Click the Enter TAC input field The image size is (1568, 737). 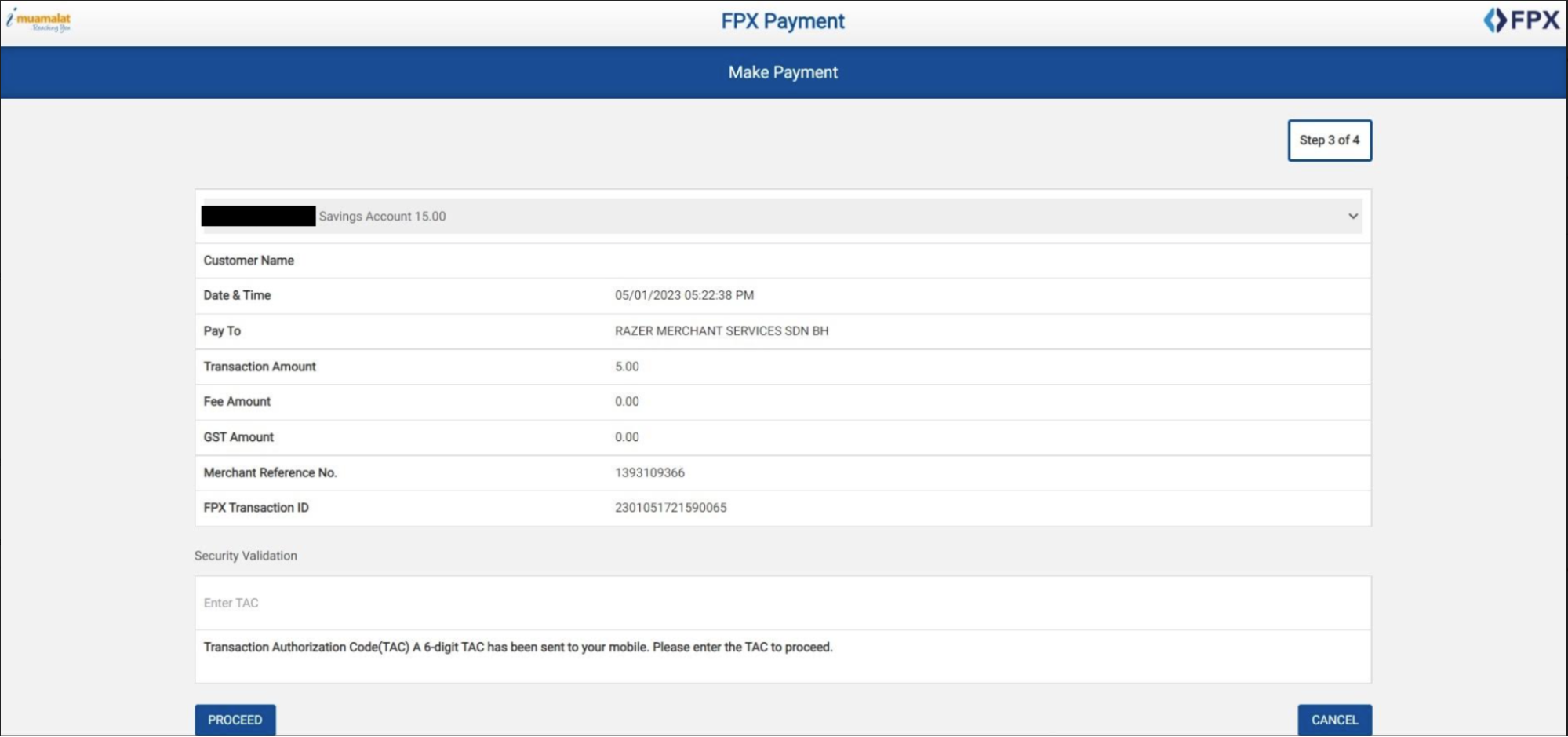[781, 603]
